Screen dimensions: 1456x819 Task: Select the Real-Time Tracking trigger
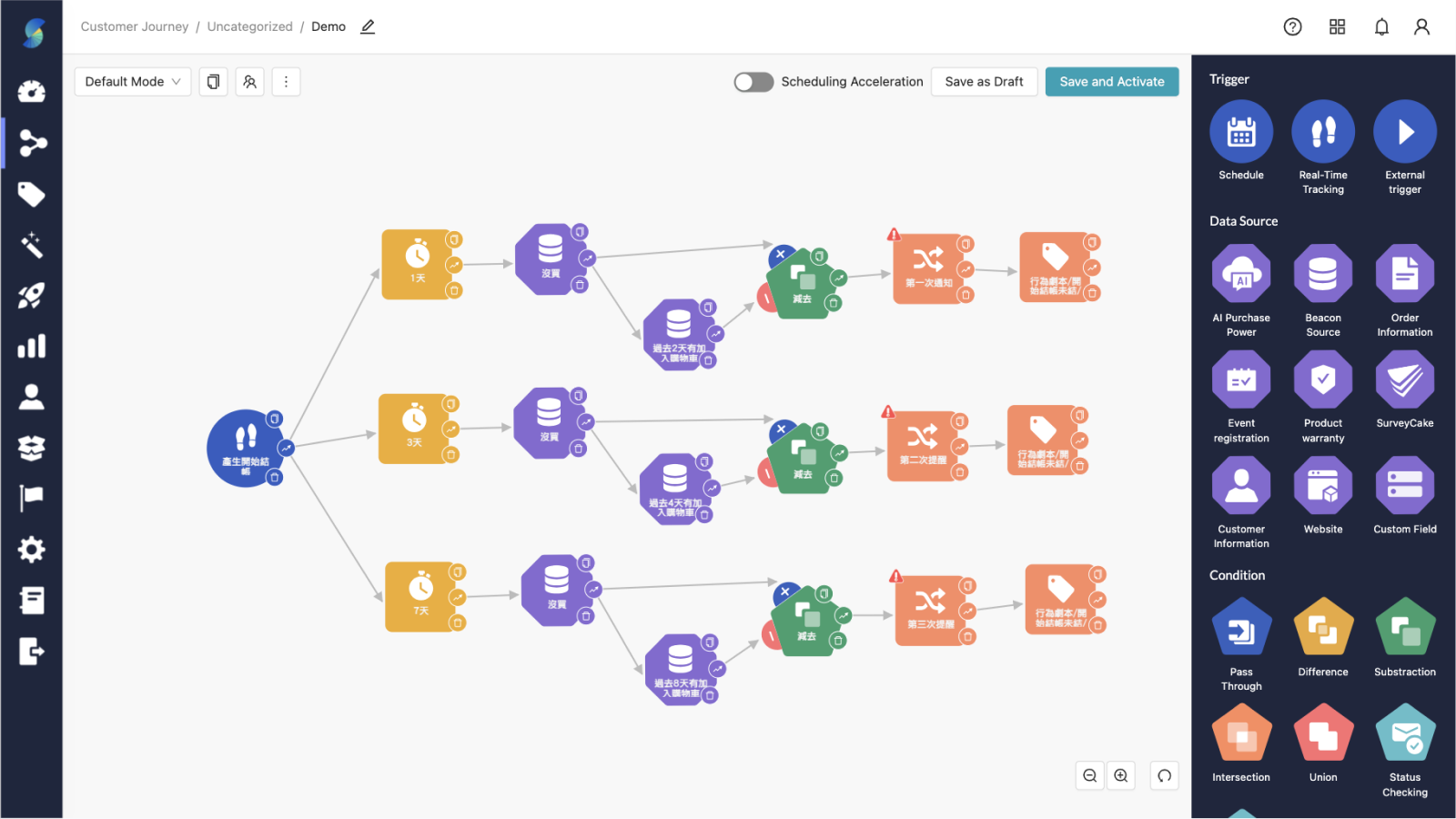coord(1322,132)
